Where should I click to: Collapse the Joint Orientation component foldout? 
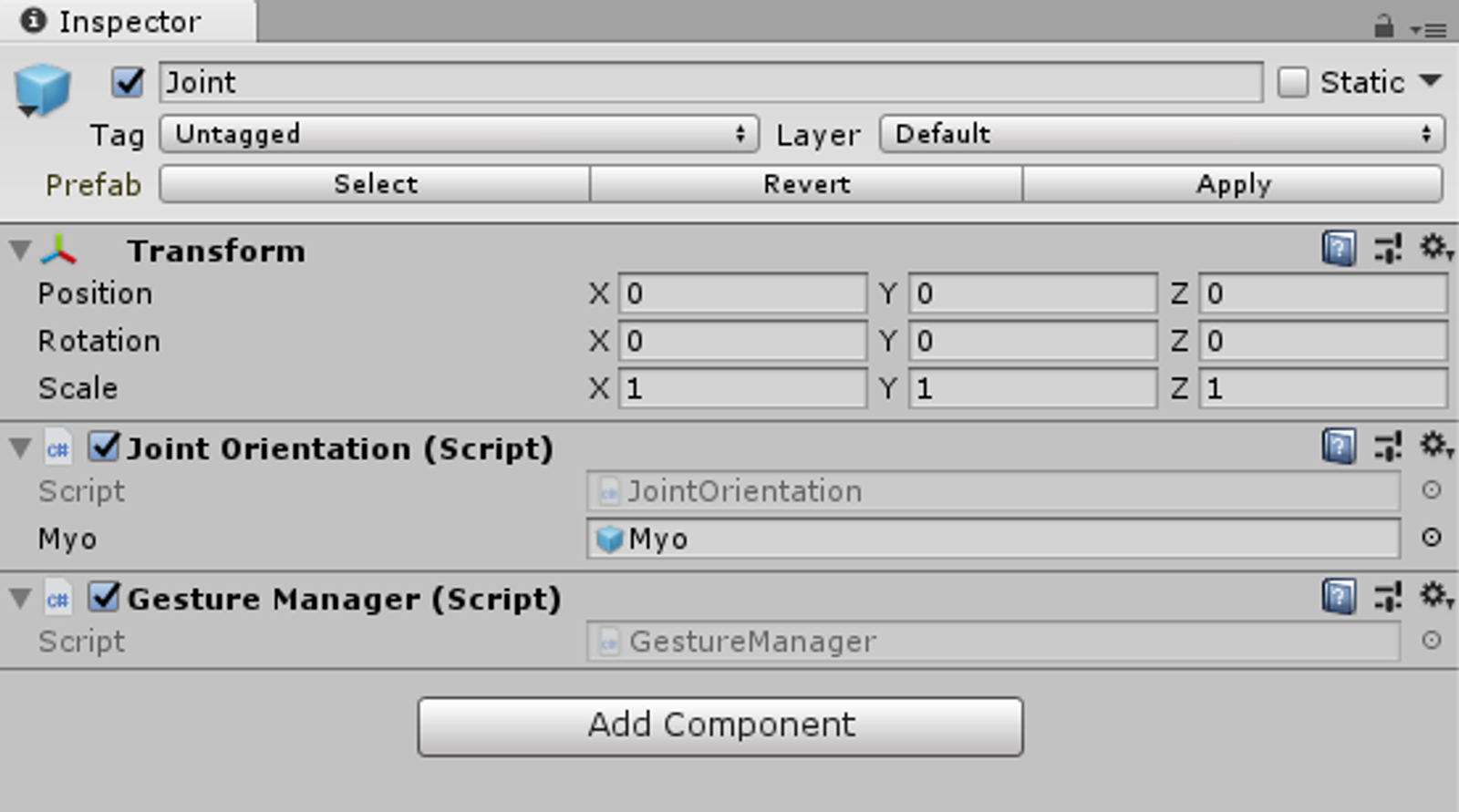point(20,447)
